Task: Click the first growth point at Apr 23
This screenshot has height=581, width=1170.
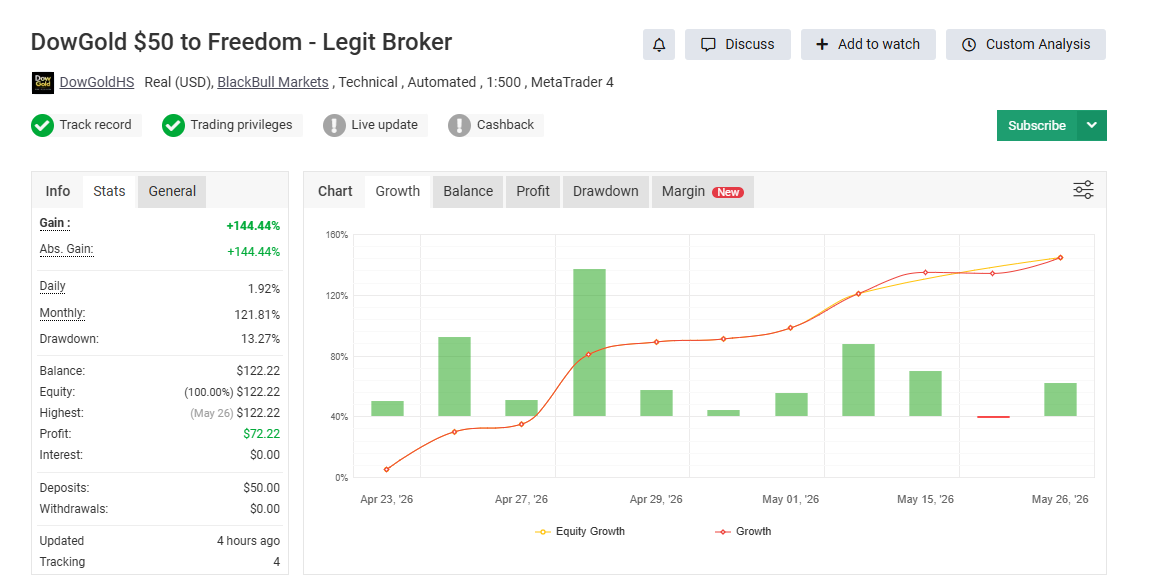Action: (x=387, y=469)
